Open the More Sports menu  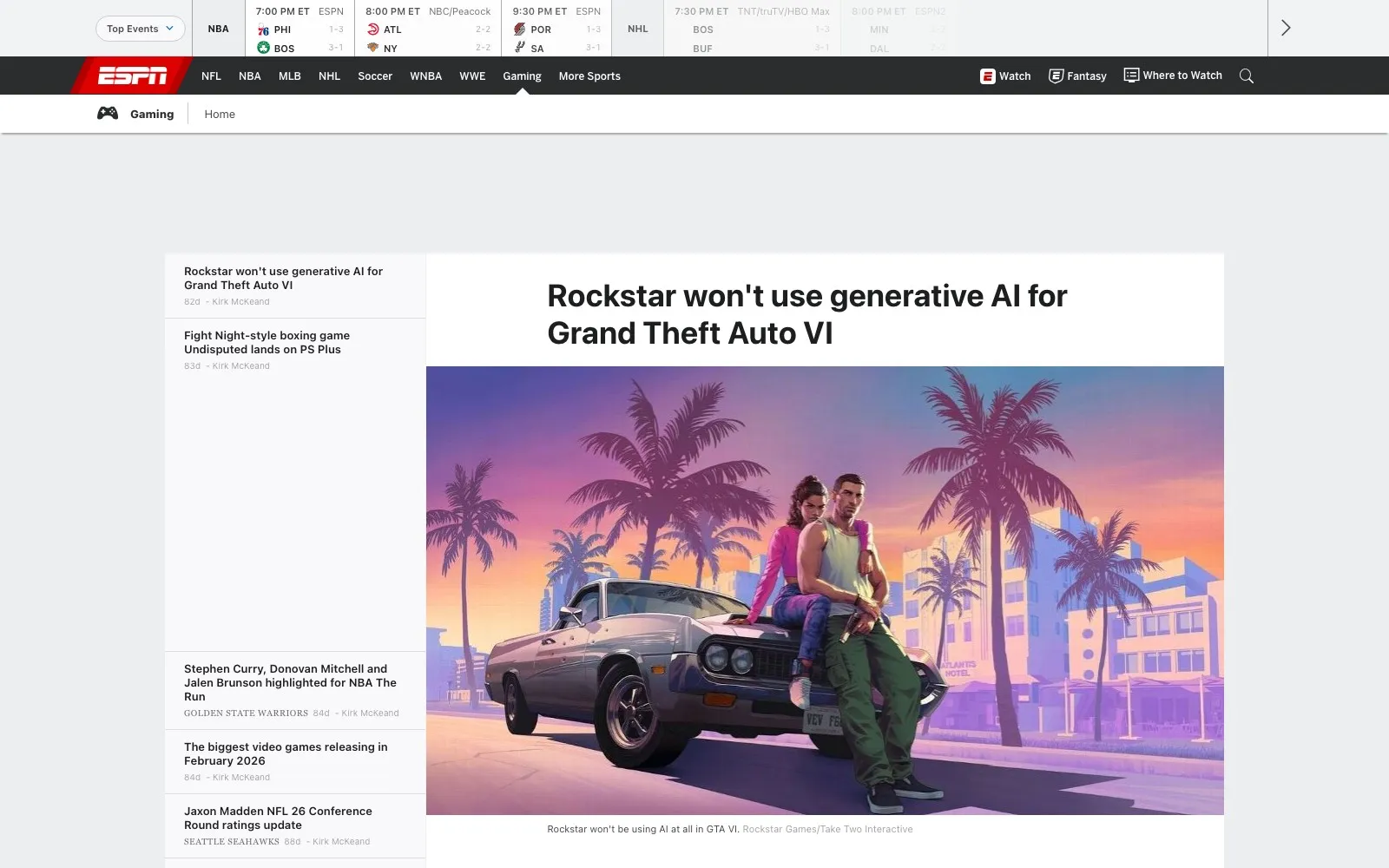click(589, 76)
